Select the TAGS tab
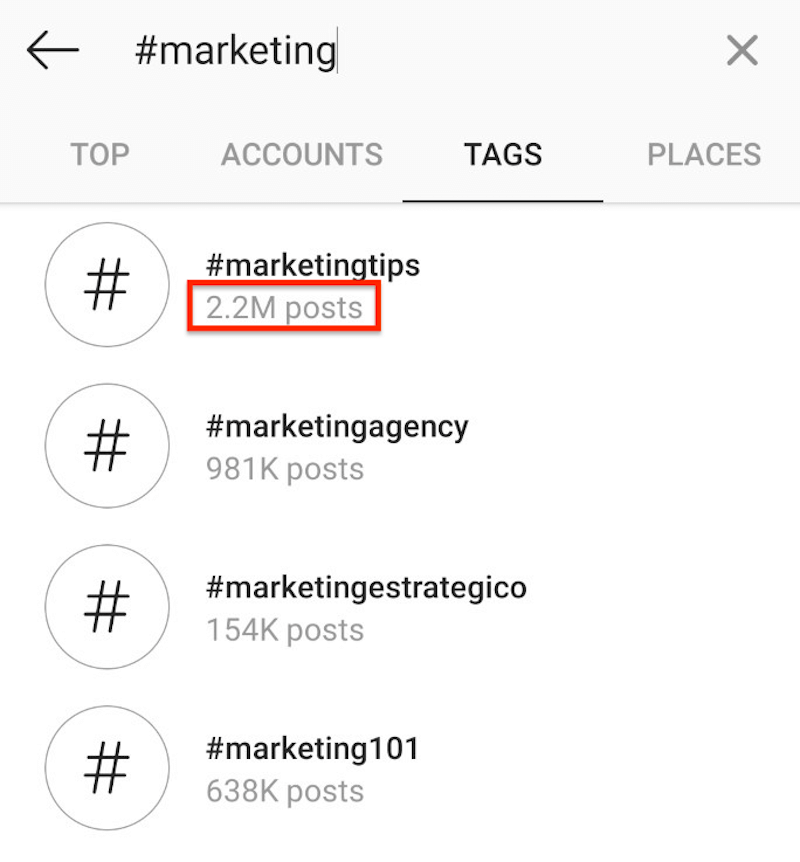 click(x=503, y=155)
